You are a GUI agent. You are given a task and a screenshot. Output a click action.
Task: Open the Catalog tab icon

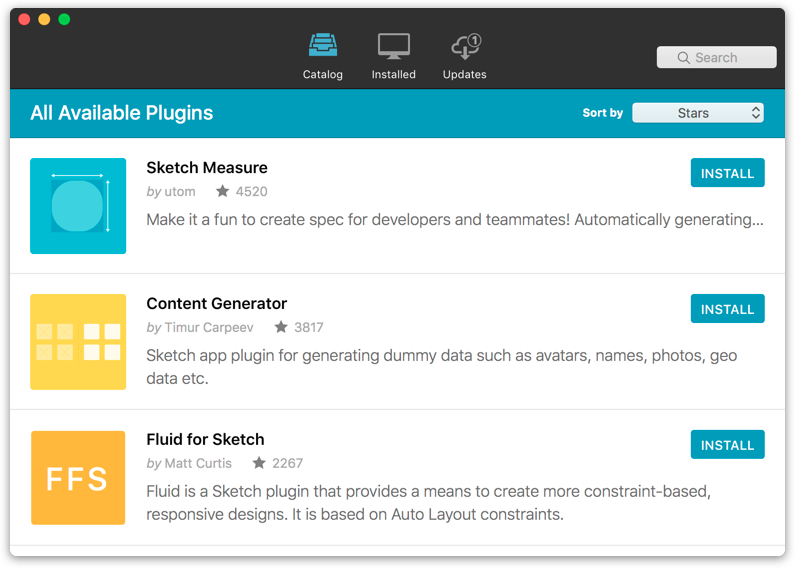[x=322, y=46]
